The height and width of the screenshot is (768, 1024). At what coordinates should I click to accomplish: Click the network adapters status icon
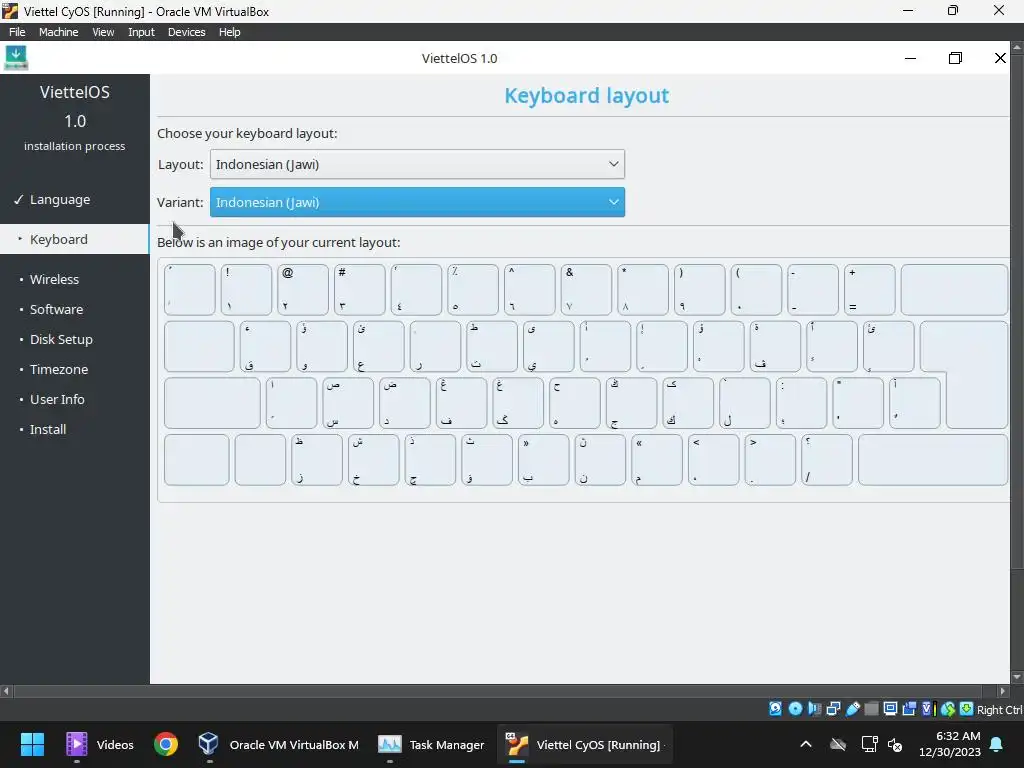coord(833,709)
